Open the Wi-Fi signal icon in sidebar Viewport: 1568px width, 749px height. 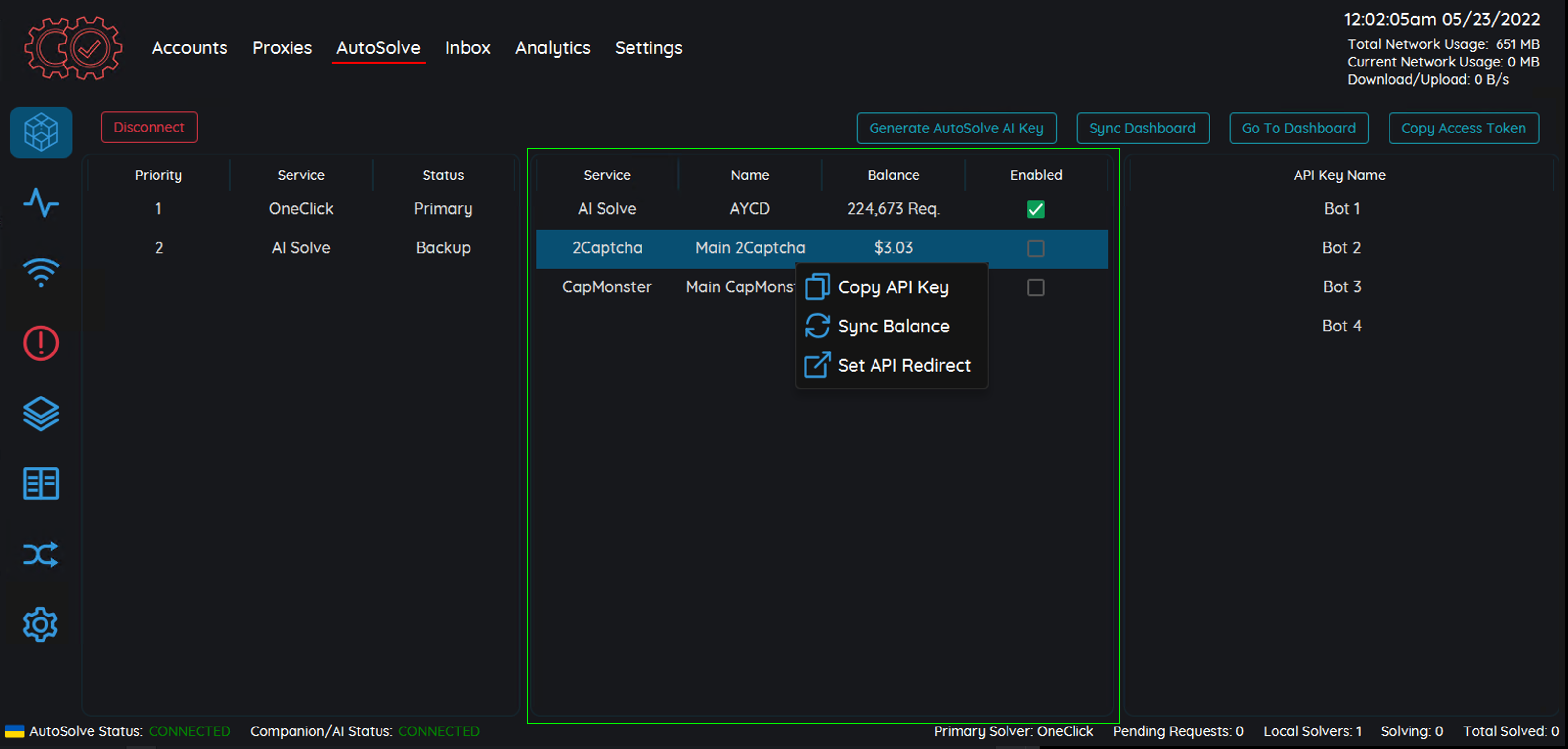click(41, 273)
